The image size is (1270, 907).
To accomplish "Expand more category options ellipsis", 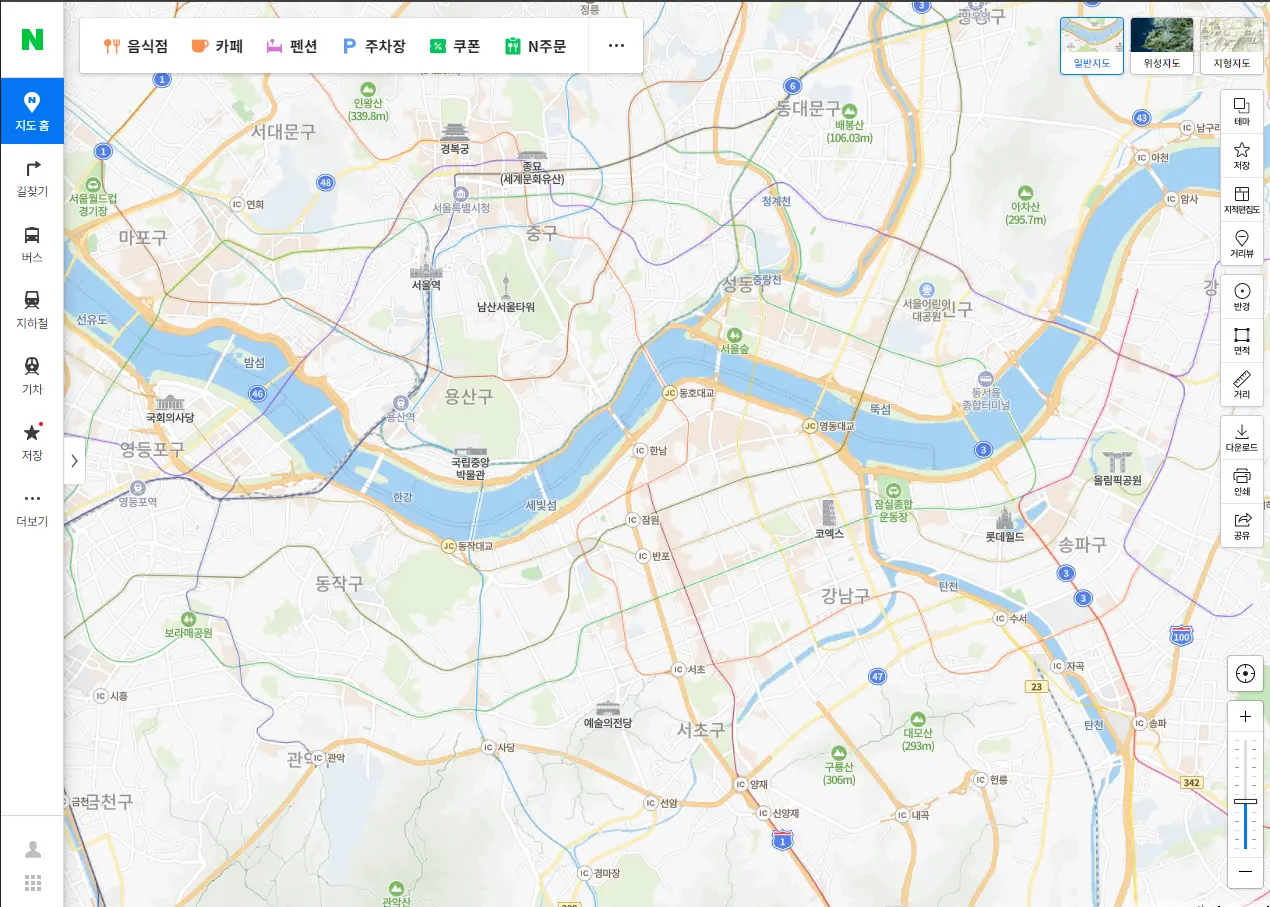I will pyautogui.click(x=616, y=46).
